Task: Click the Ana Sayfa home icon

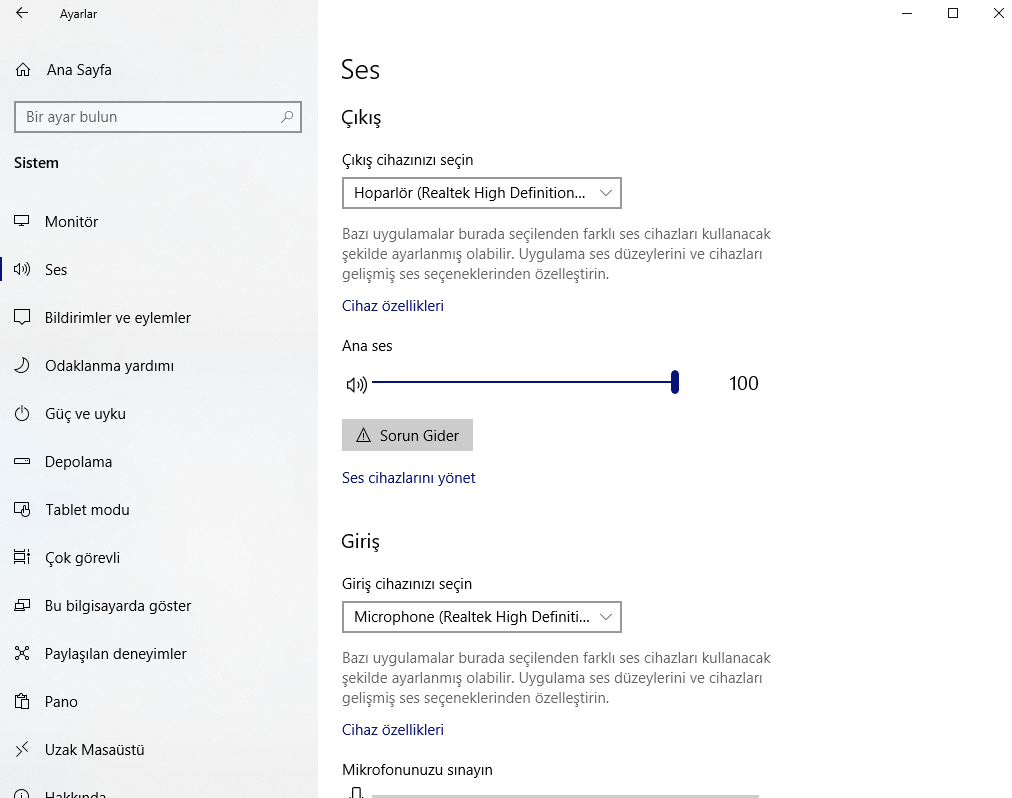Action: point(23,70)
